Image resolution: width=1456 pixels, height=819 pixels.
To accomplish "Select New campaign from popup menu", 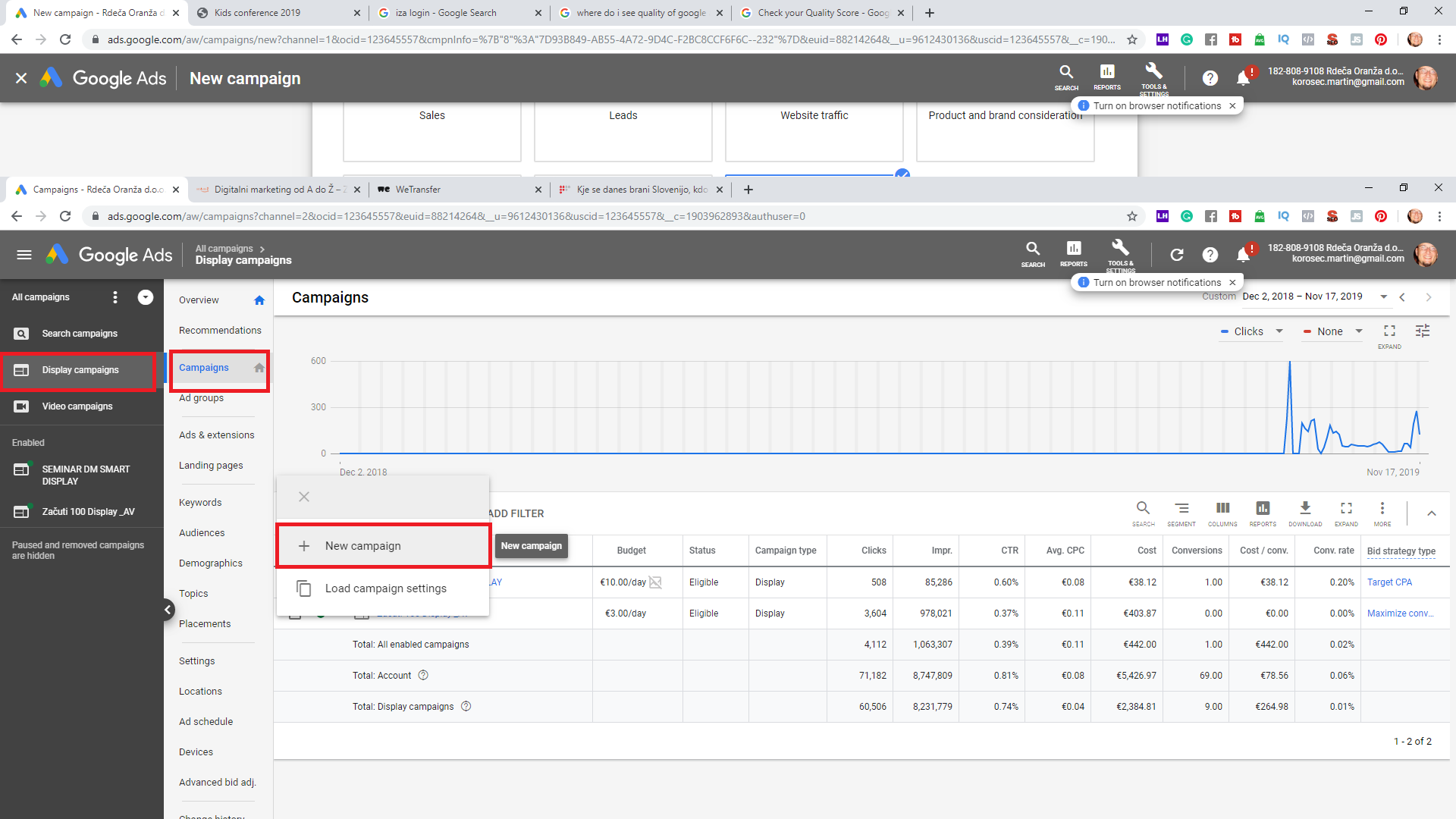I will click(x=362, y=546).
